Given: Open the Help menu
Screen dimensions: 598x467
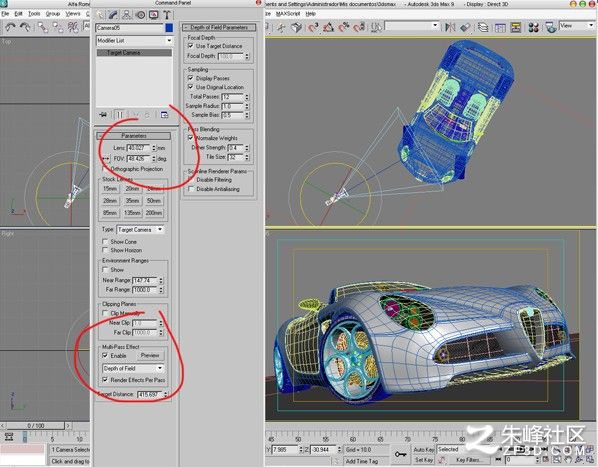Looking at the screenshot, I should 310,14.
